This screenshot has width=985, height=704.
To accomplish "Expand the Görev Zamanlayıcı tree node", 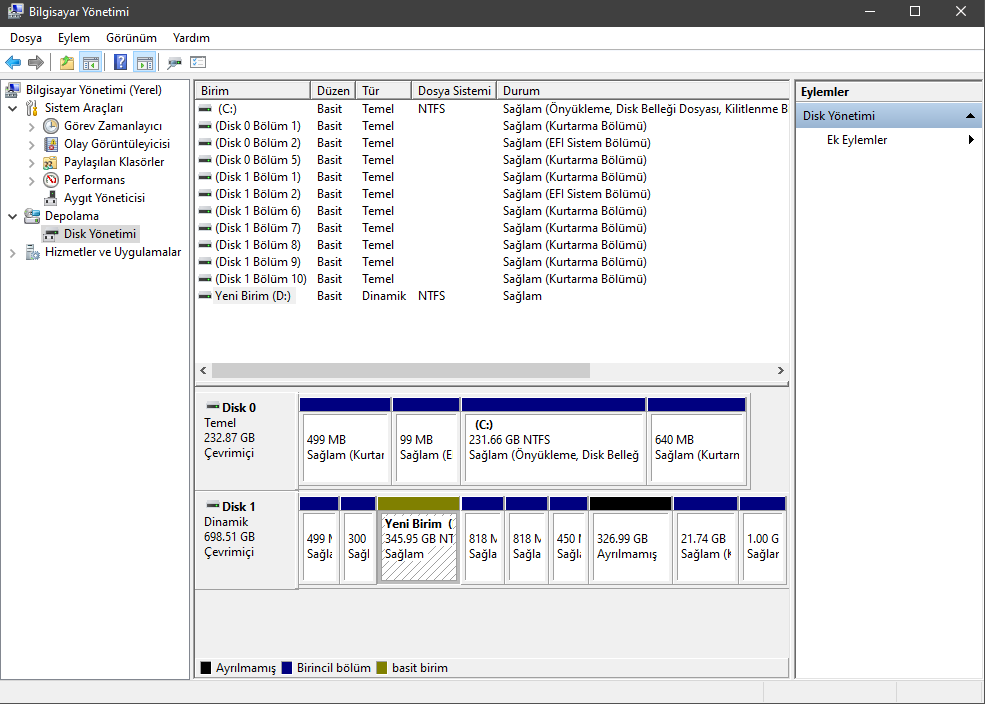I will coord(31,126).
